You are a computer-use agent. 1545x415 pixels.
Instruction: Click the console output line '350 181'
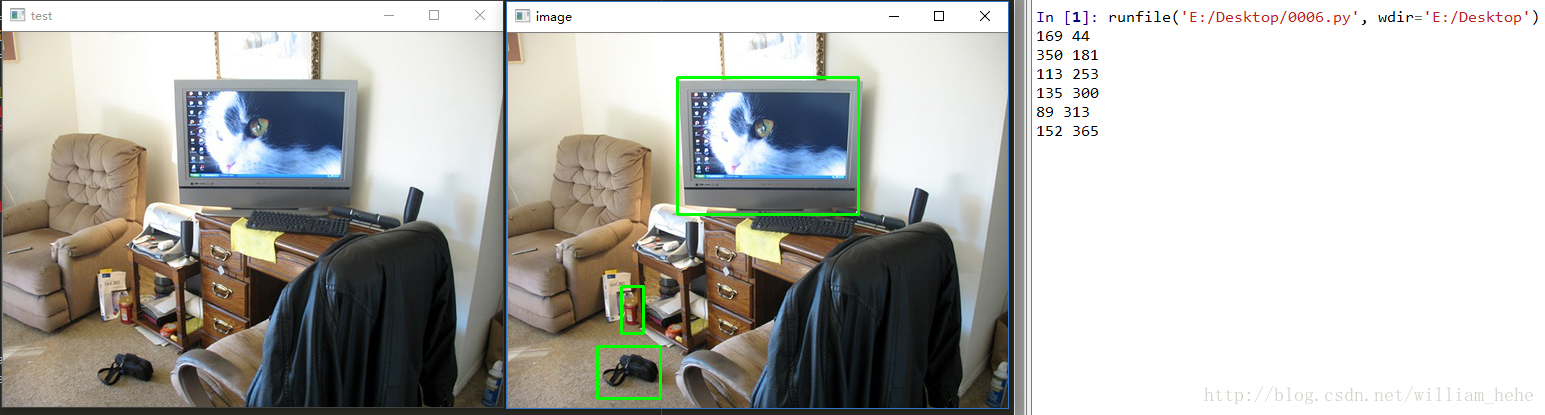[1068, 55]
